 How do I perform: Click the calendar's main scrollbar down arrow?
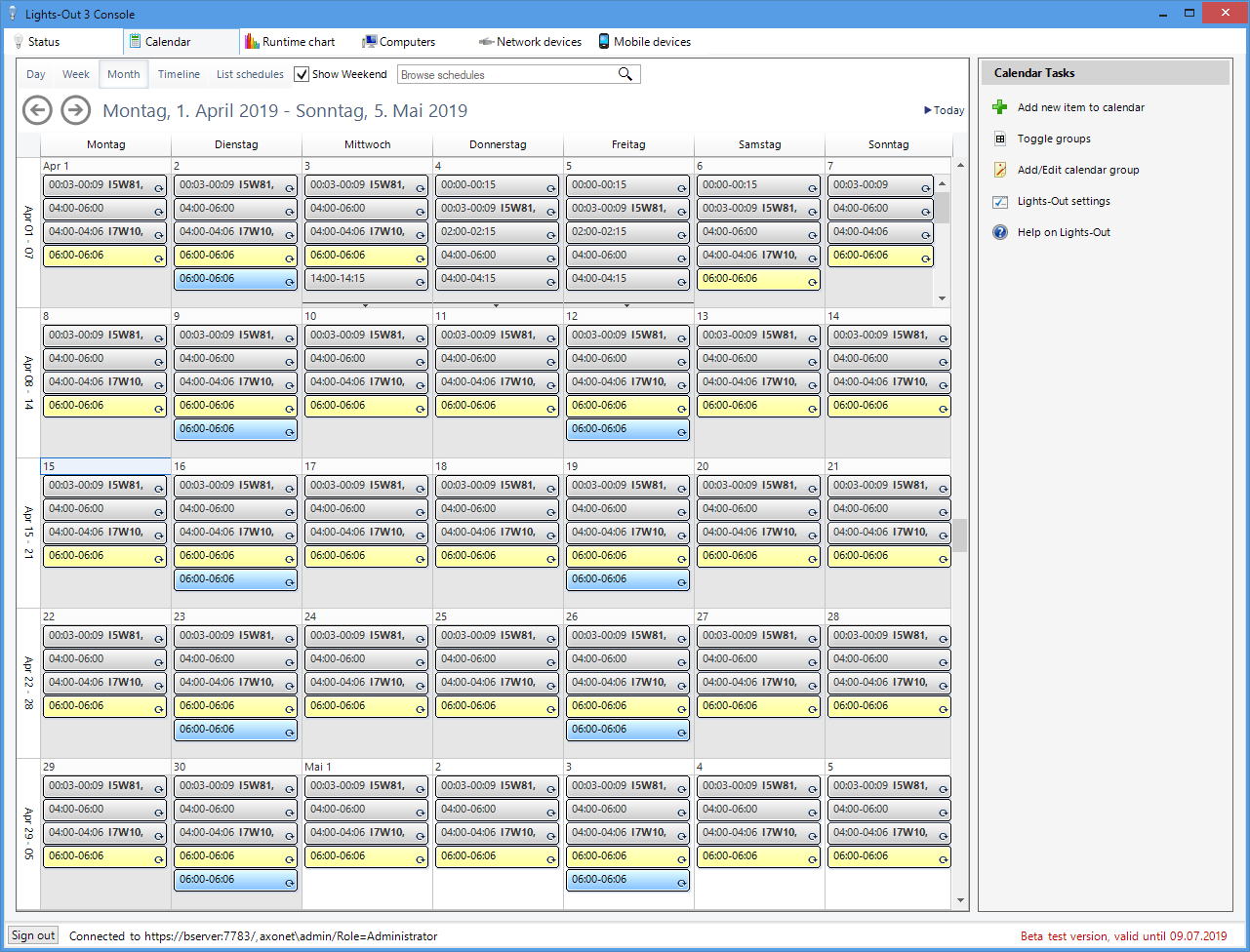(x=961, y=900)
